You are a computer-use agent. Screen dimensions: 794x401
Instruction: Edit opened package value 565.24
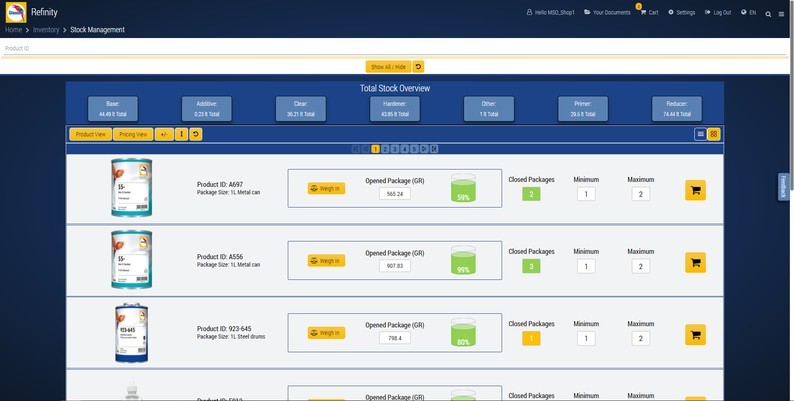(395, 193)
